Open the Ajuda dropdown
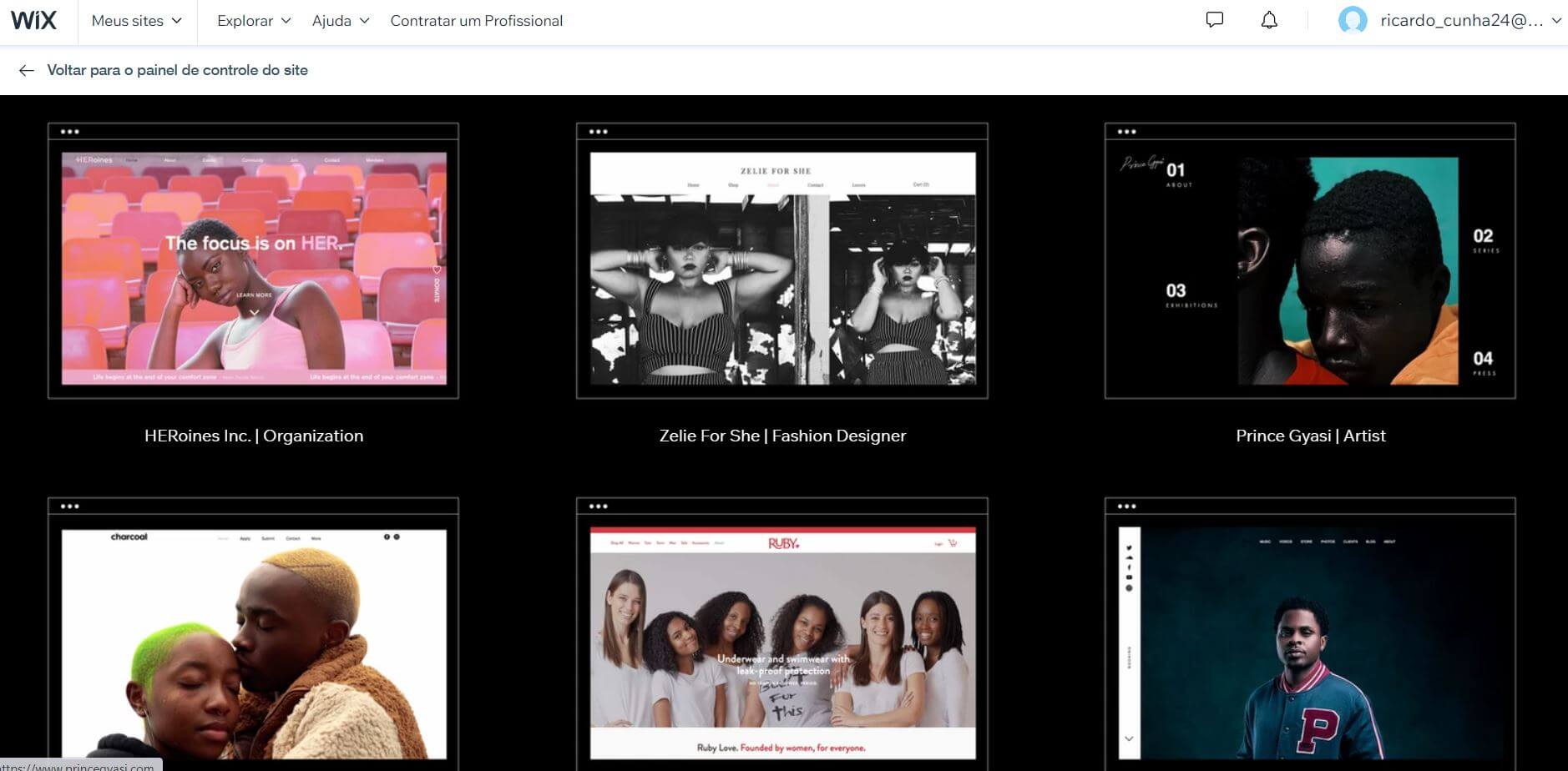The width and height of the screenshot is (1568, 771). click(x=340, y=21)
